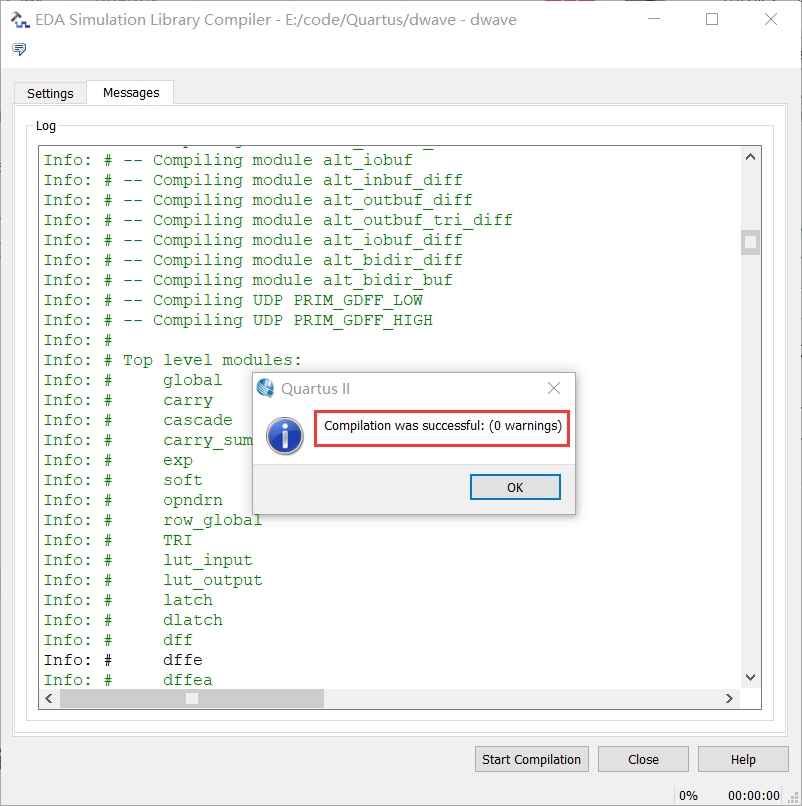Select the 'soft' module log line
The image size is (802, 806).
(x=123, y=481)
